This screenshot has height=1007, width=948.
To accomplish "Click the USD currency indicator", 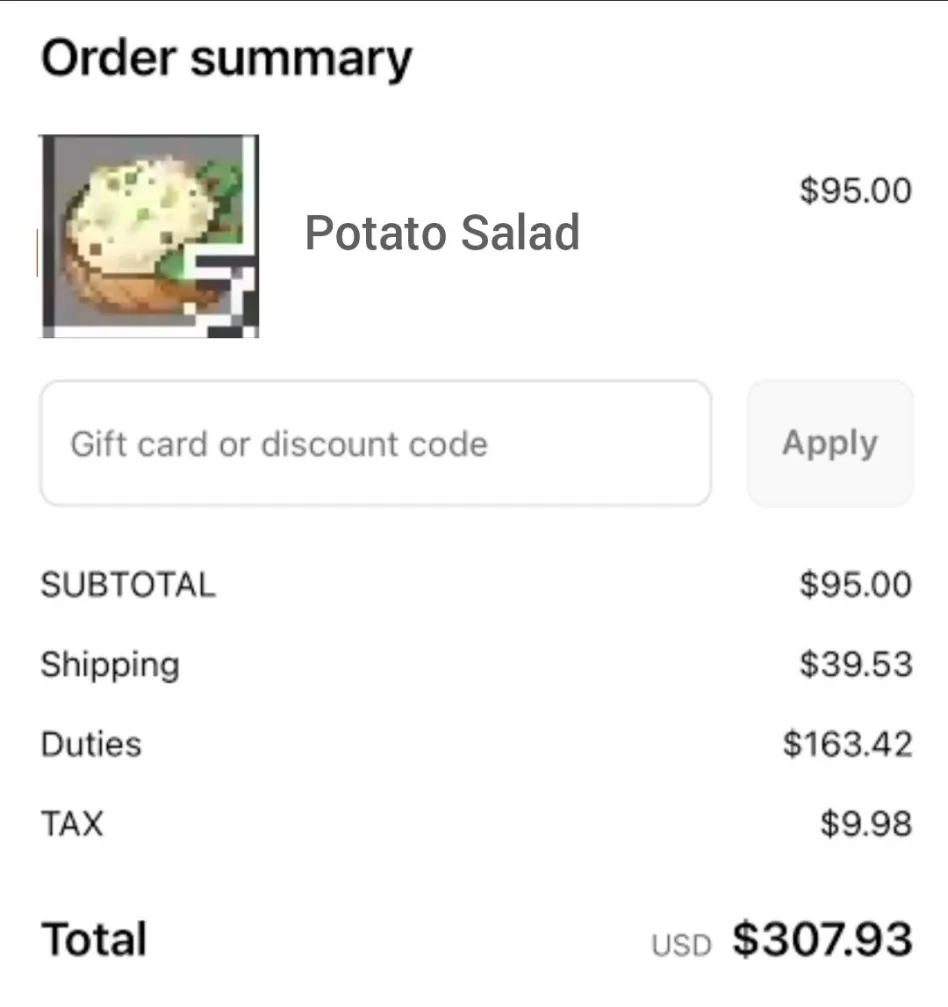I will [681, 945].
